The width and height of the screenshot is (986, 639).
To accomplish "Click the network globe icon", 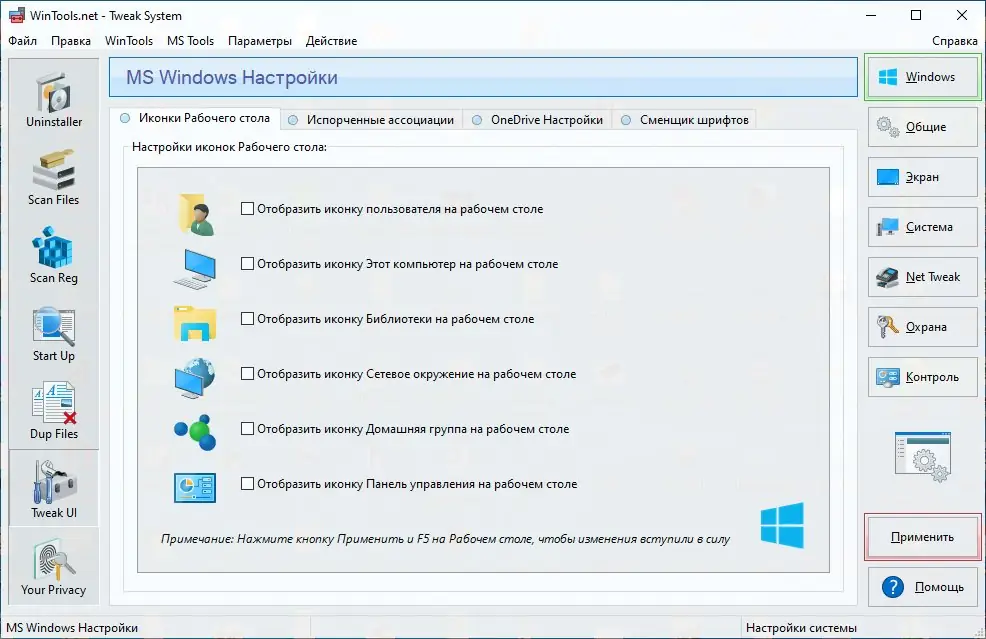I will pyautogui.click(x=195, y=377).
